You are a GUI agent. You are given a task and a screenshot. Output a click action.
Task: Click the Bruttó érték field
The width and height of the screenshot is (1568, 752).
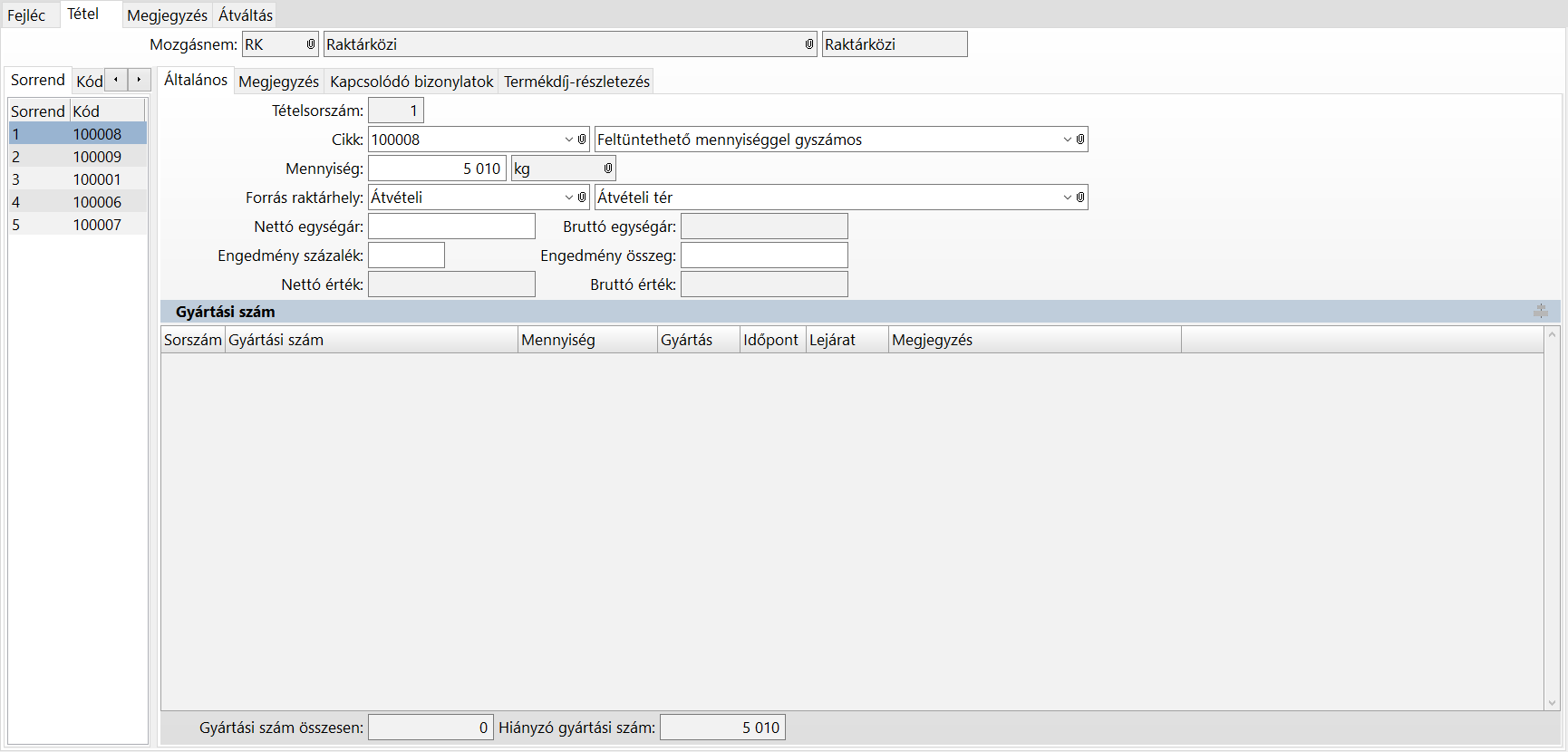(764, 284)
